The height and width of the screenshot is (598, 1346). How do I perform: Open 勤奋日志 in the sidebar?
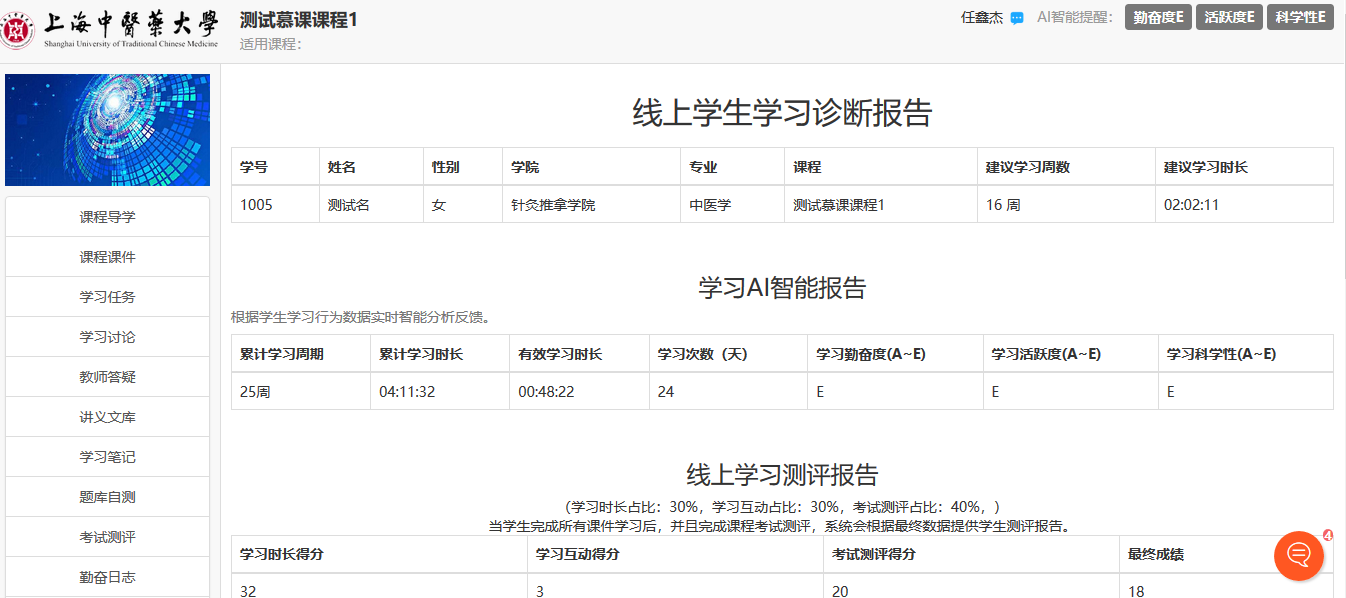[108, 577]
